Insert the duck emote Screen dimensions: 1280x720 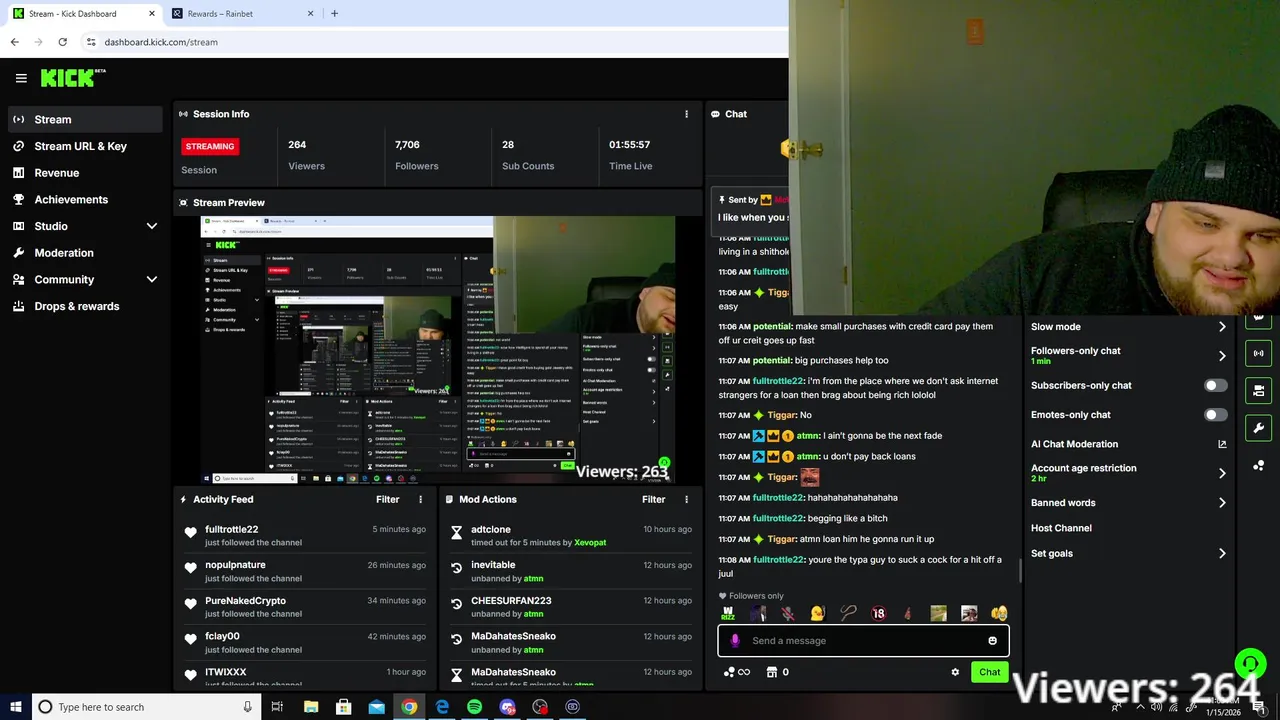[817, 614]
